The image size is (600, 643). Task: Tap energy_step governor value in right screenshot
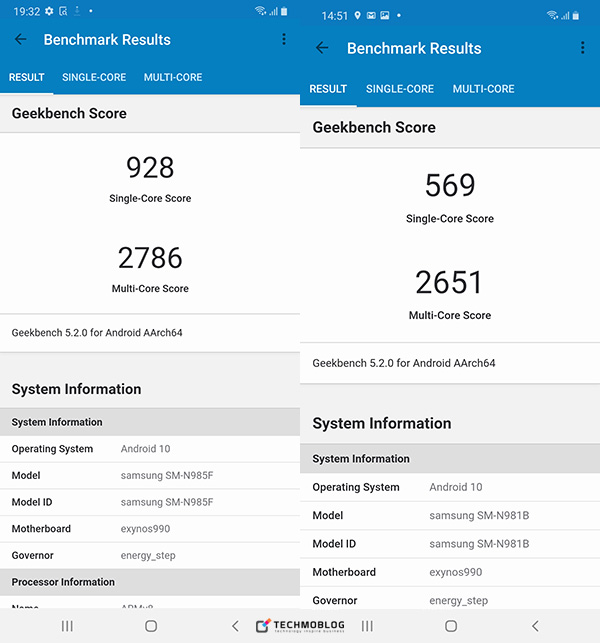coord(459,600)
